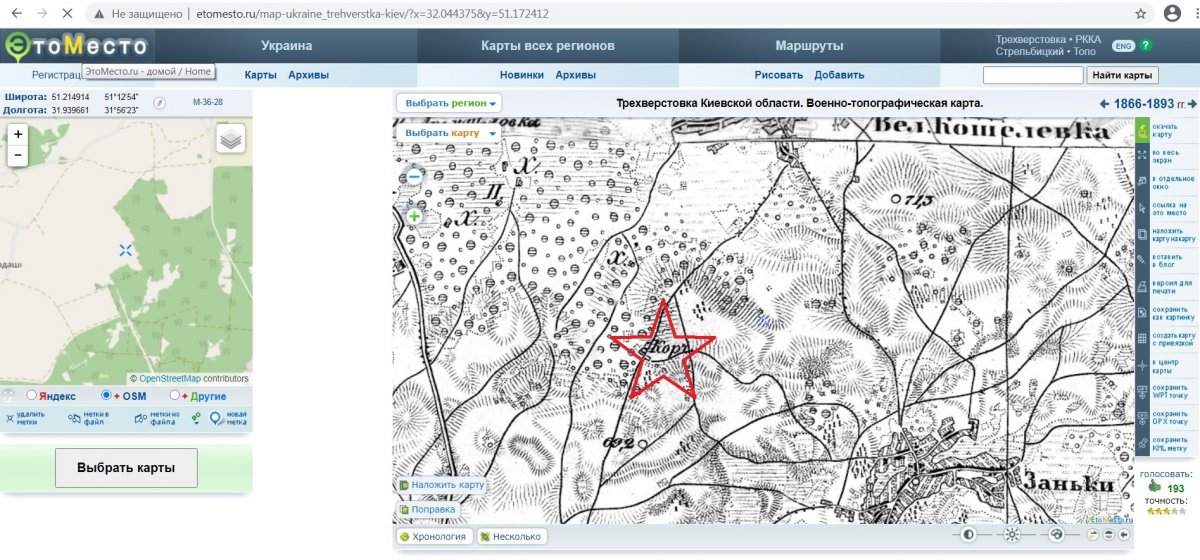Zoom out the historical map with minus icon

pyautogui.click(x=414, y=177)
